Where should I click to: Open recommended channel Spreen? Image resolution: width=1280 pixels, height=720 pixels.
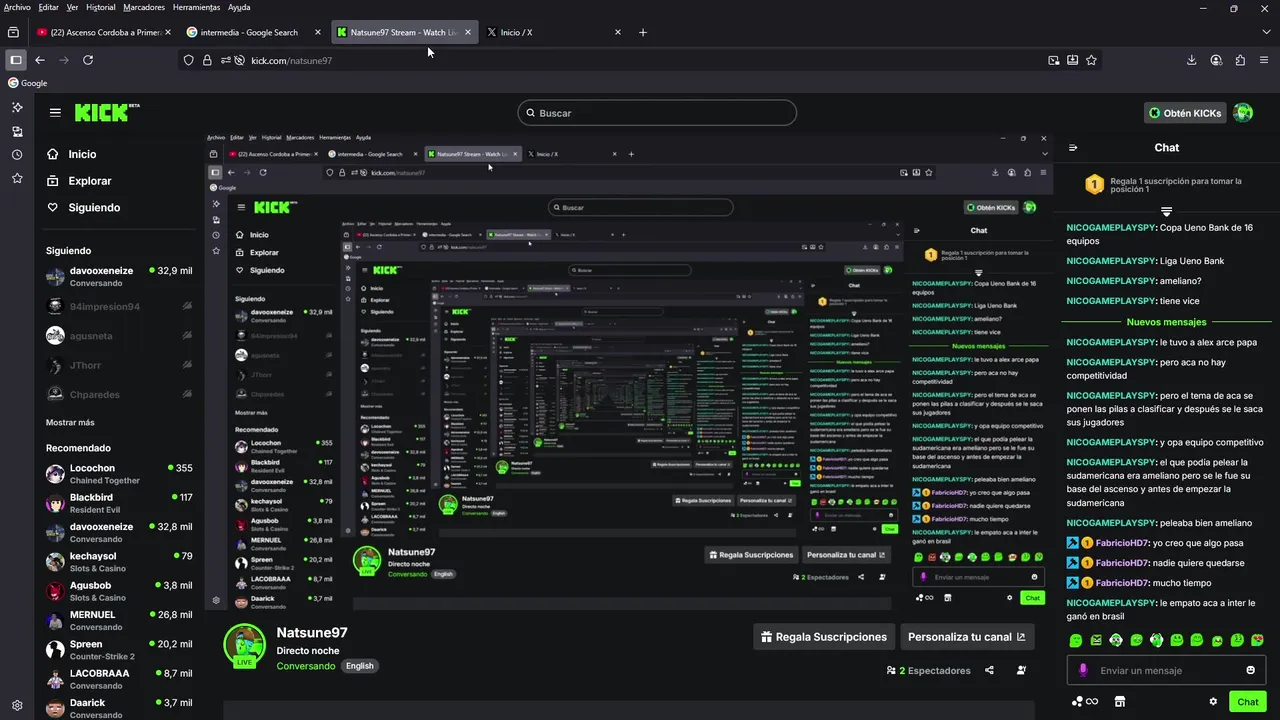coord(118,649)
